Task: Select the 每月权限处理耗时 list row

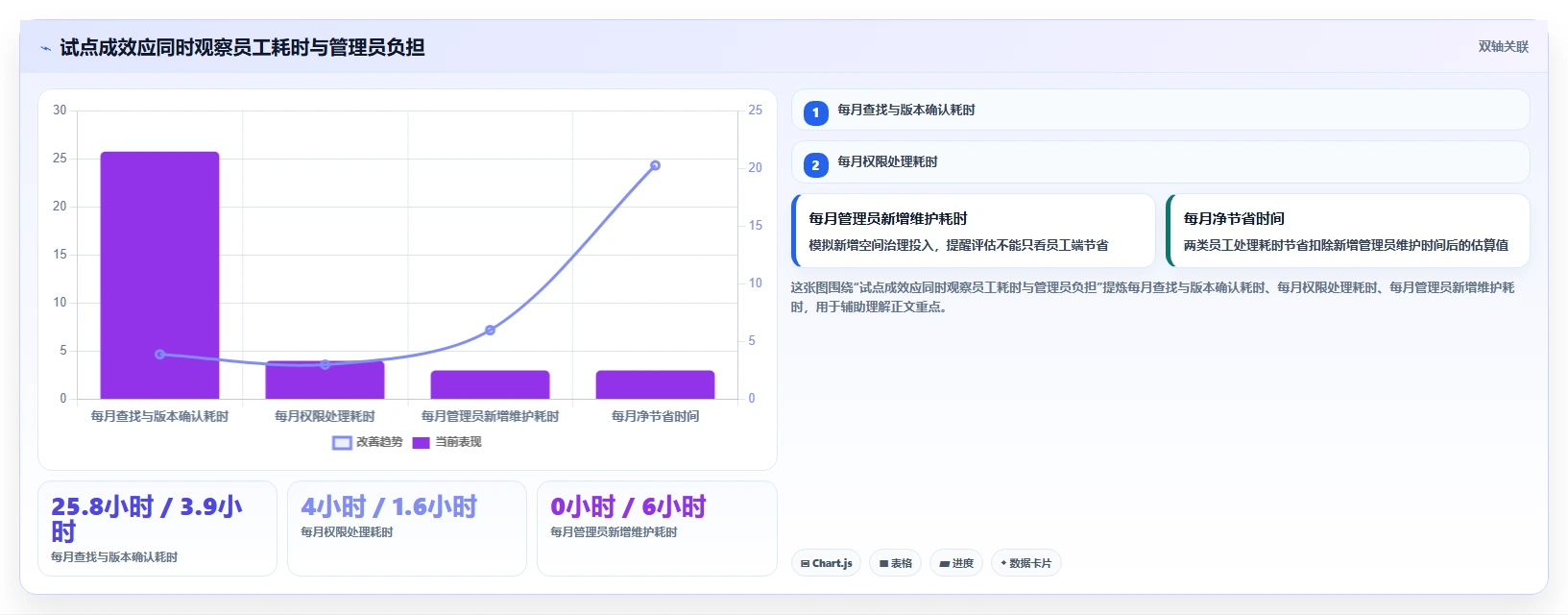Action: tap(1160, 161)
